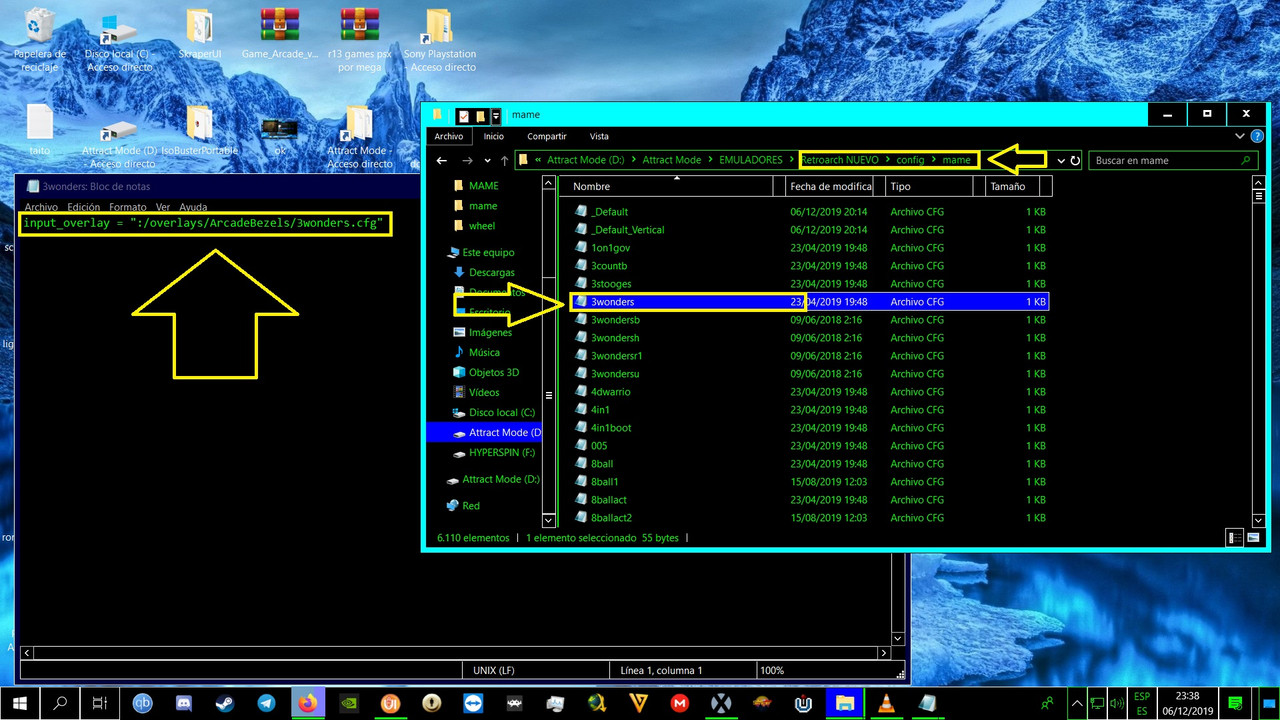Select the 3wondersb file row
The image size is (1280, 720).
[808, 320]
